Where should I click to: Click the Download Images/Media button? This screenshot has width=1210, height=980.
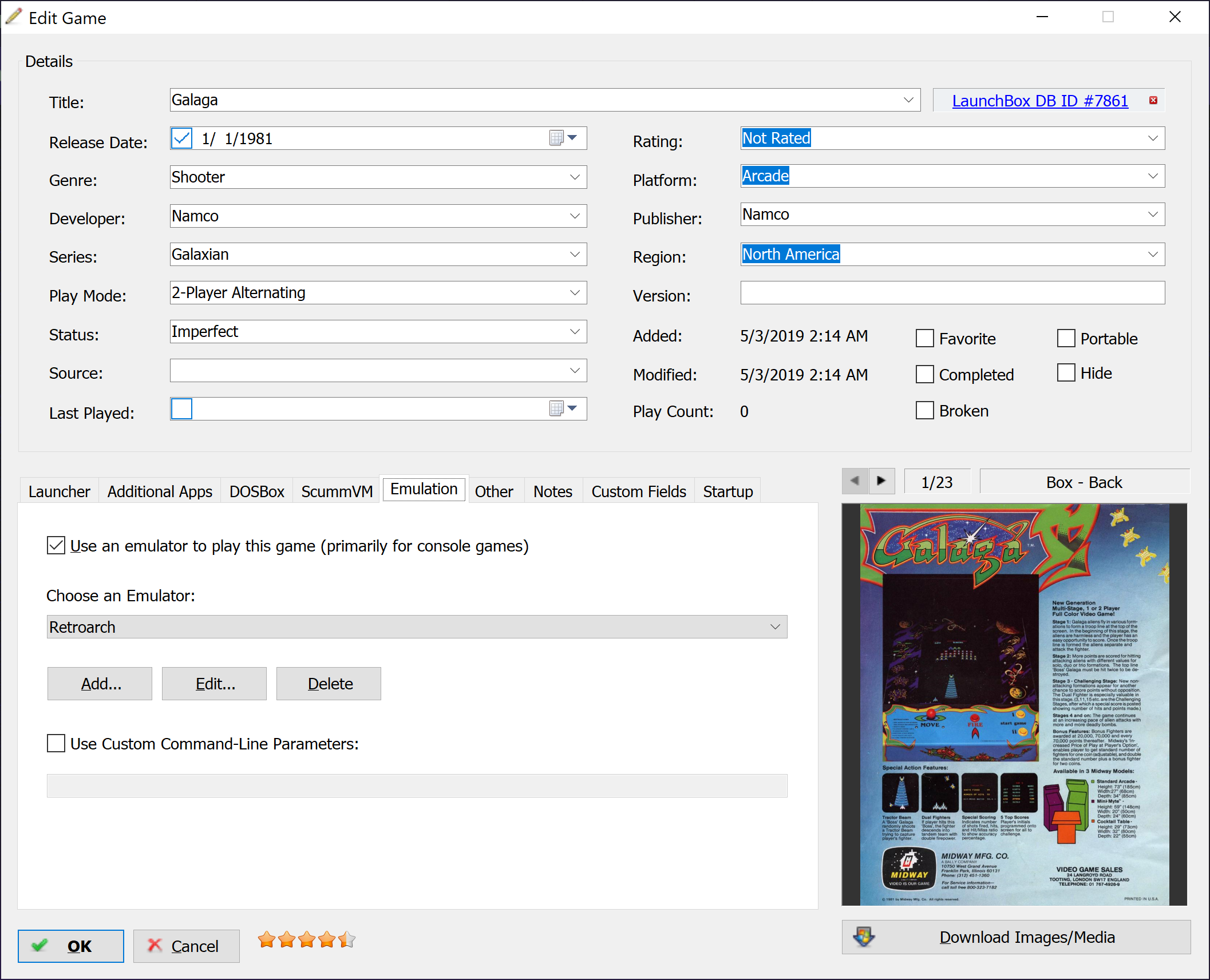pyautogui.click(x=1016, y=937)
